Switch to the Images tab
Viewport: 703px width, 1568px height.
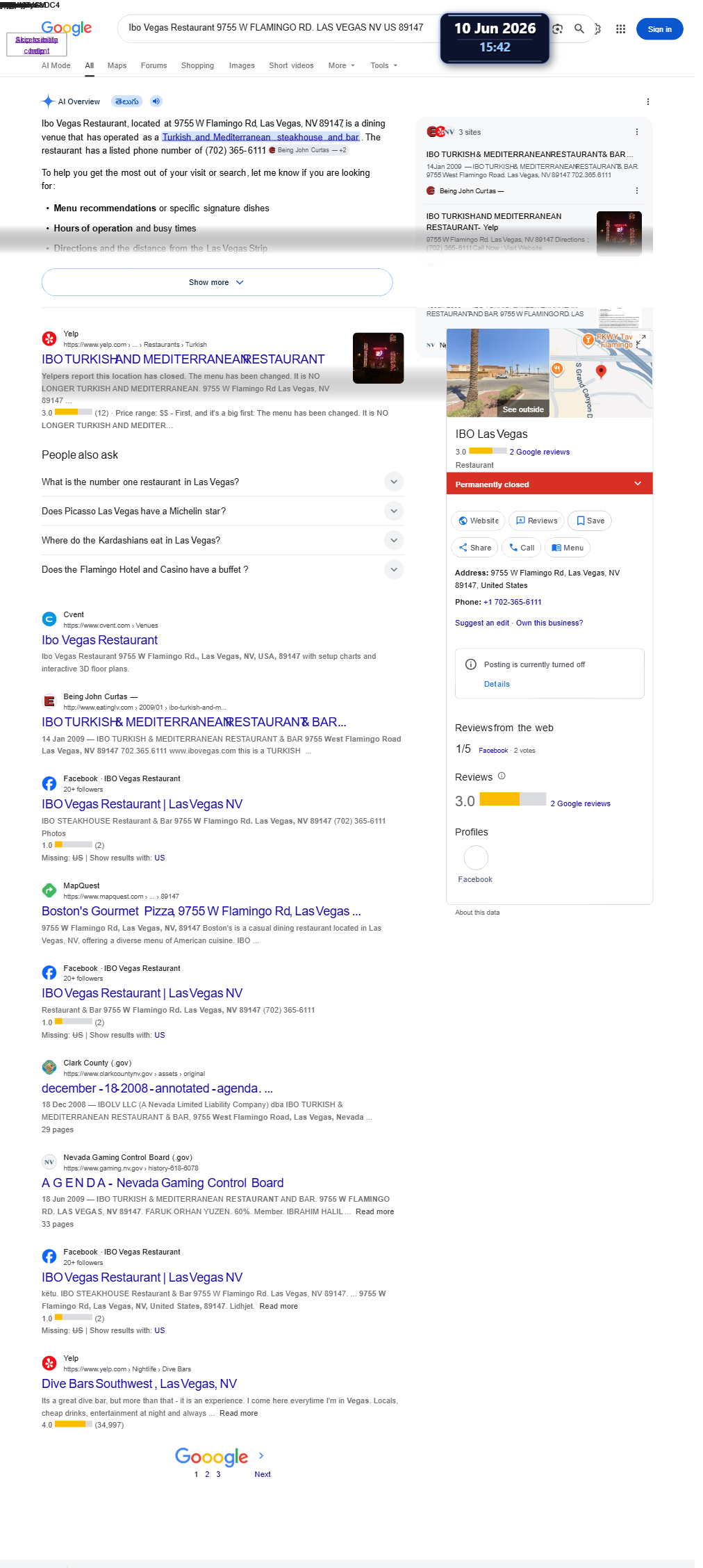(x=242, y=65)
